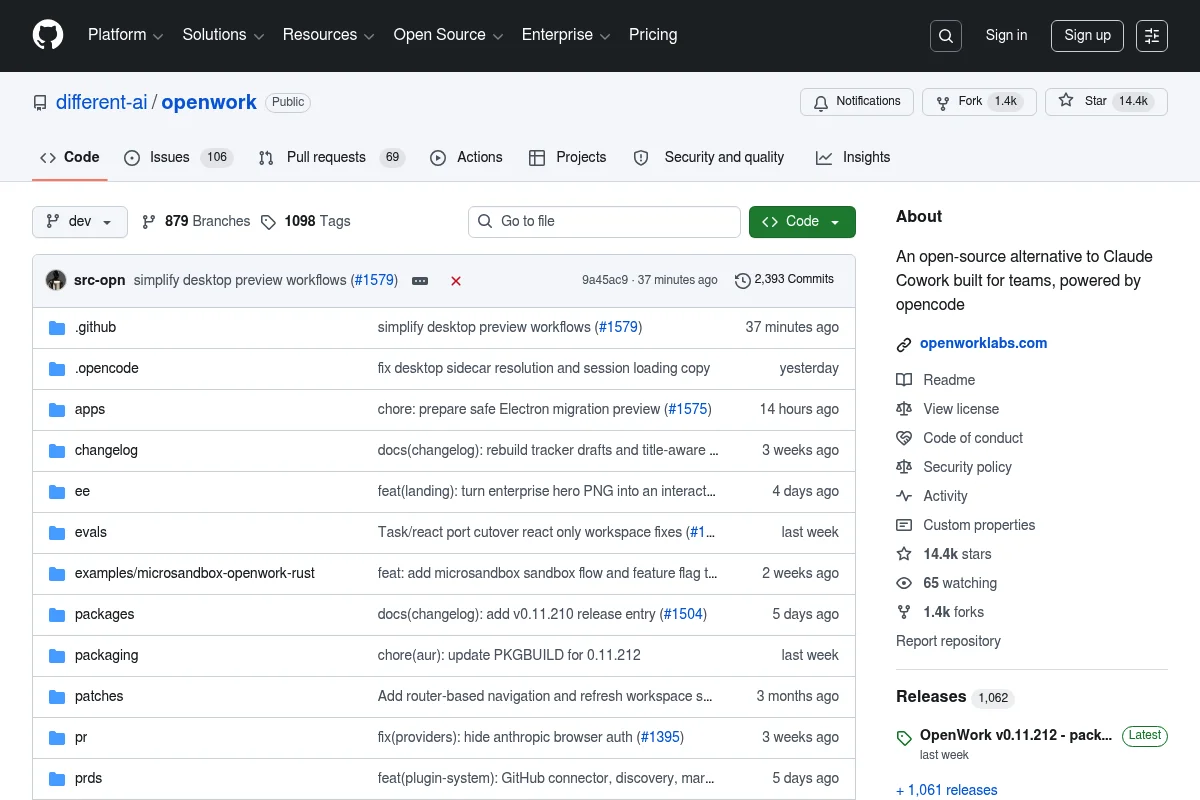Click the failed status X on latest commit
Viewport: 1200px width, 800px height.
(456, 281)
